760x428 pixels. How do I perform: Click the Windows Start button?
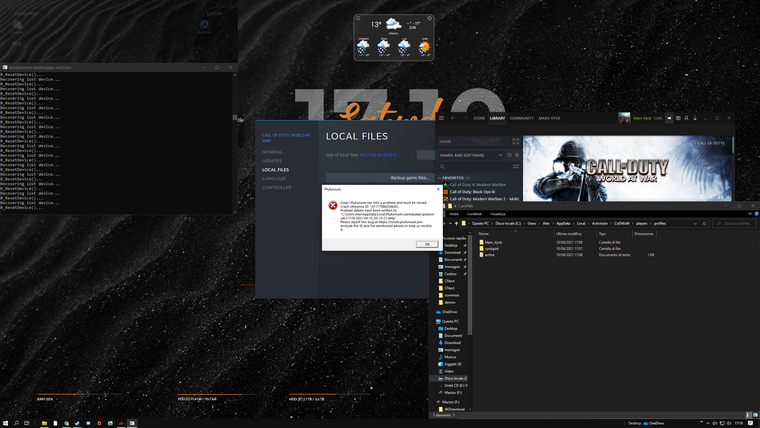[5, 423]
